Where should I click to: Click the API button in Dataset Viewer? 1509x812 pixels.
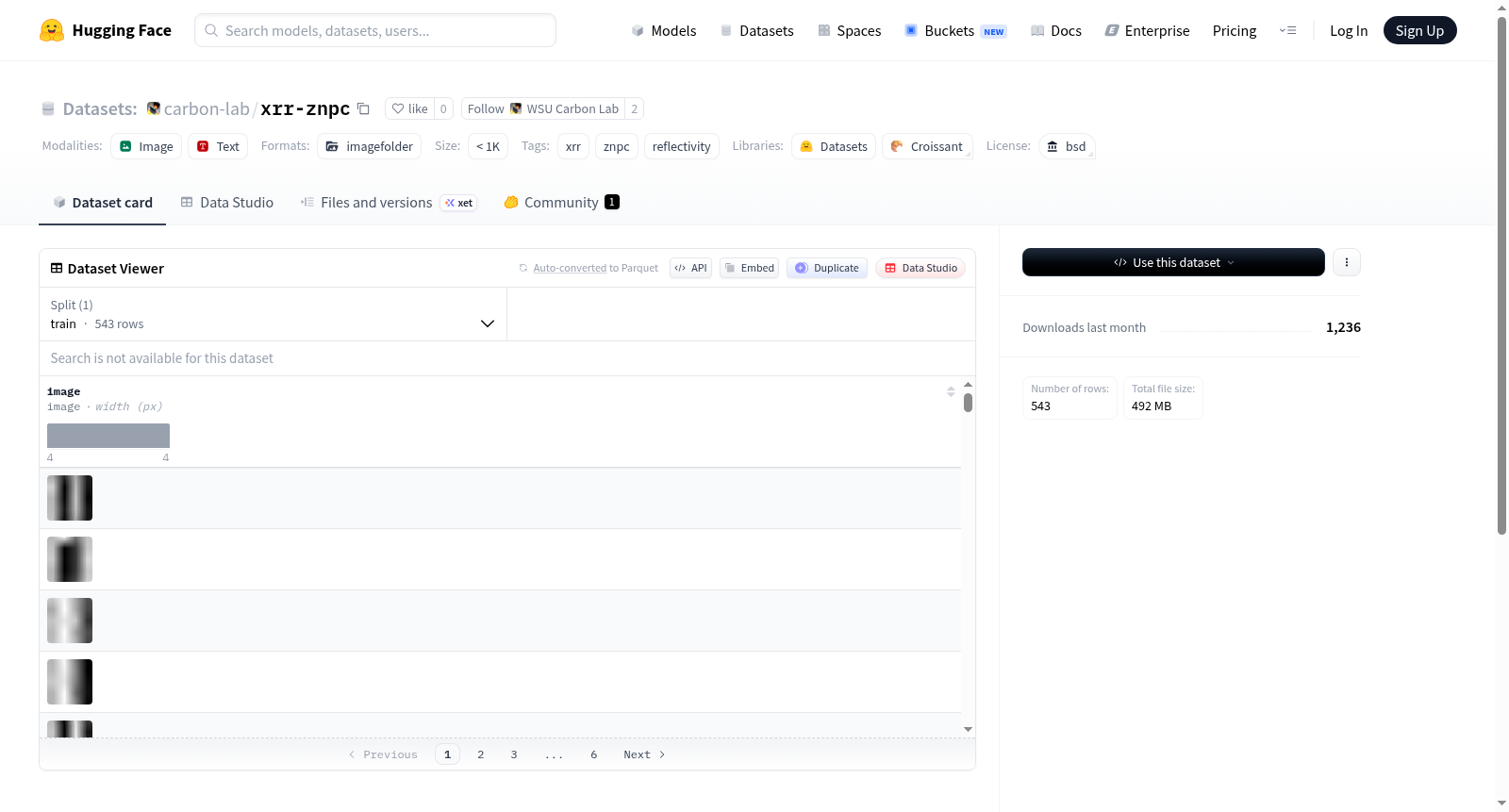(690, 268)
